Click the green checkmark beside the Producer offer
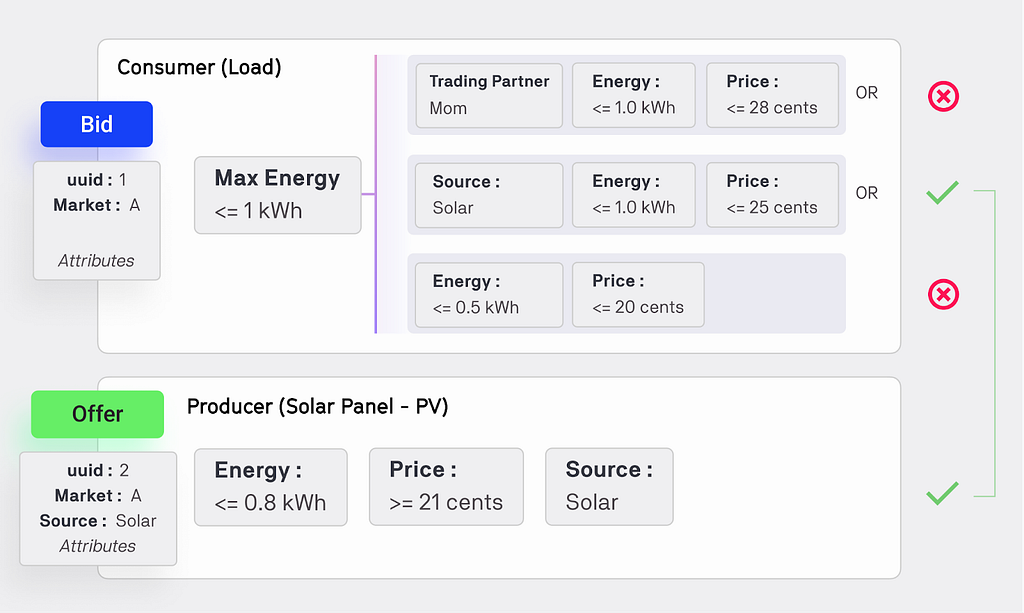 (x=942, y=493)
